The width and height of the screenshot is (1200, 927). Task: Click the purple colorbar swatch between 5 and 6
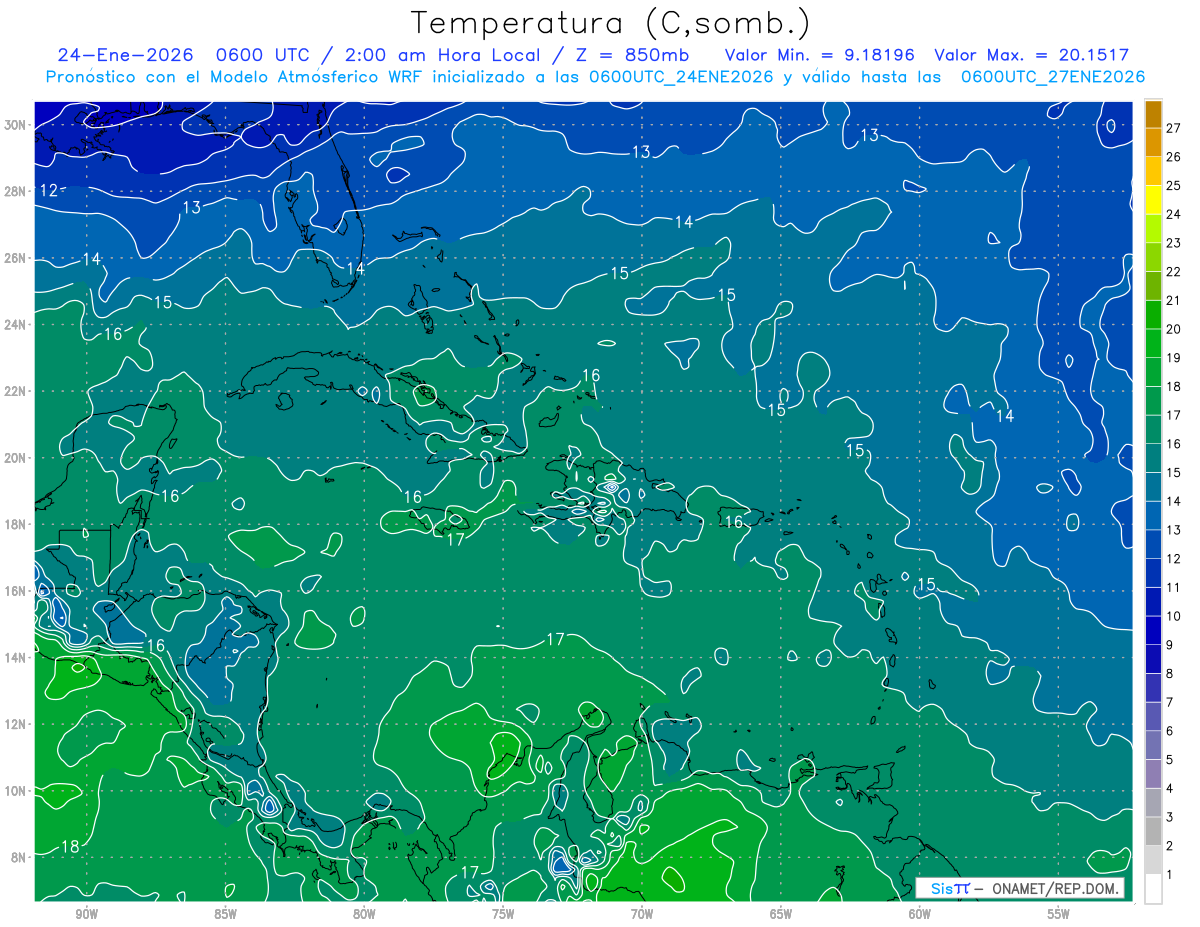[1153, 746]
